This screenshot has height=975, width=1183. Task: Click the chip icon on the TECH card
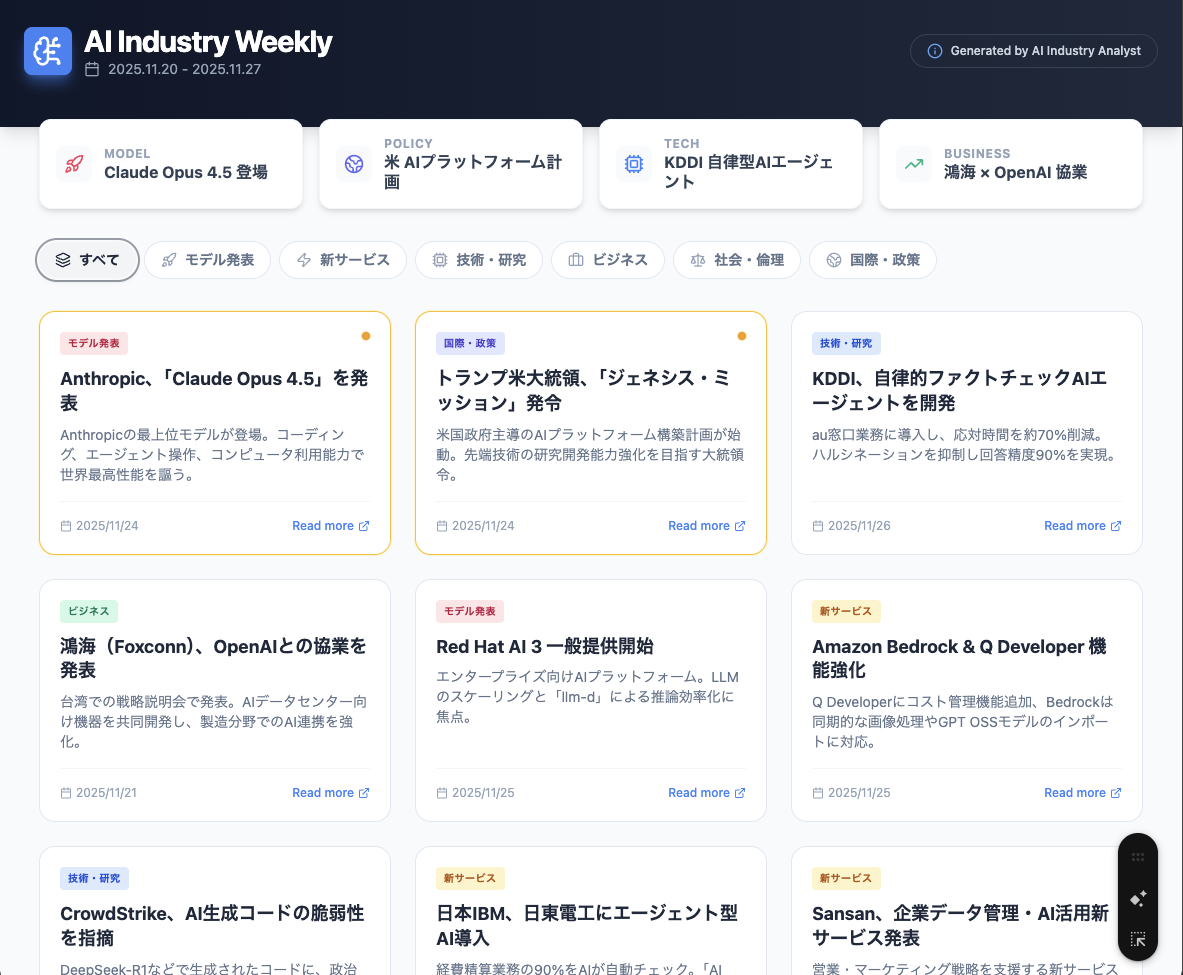click(x=634, y=164)
